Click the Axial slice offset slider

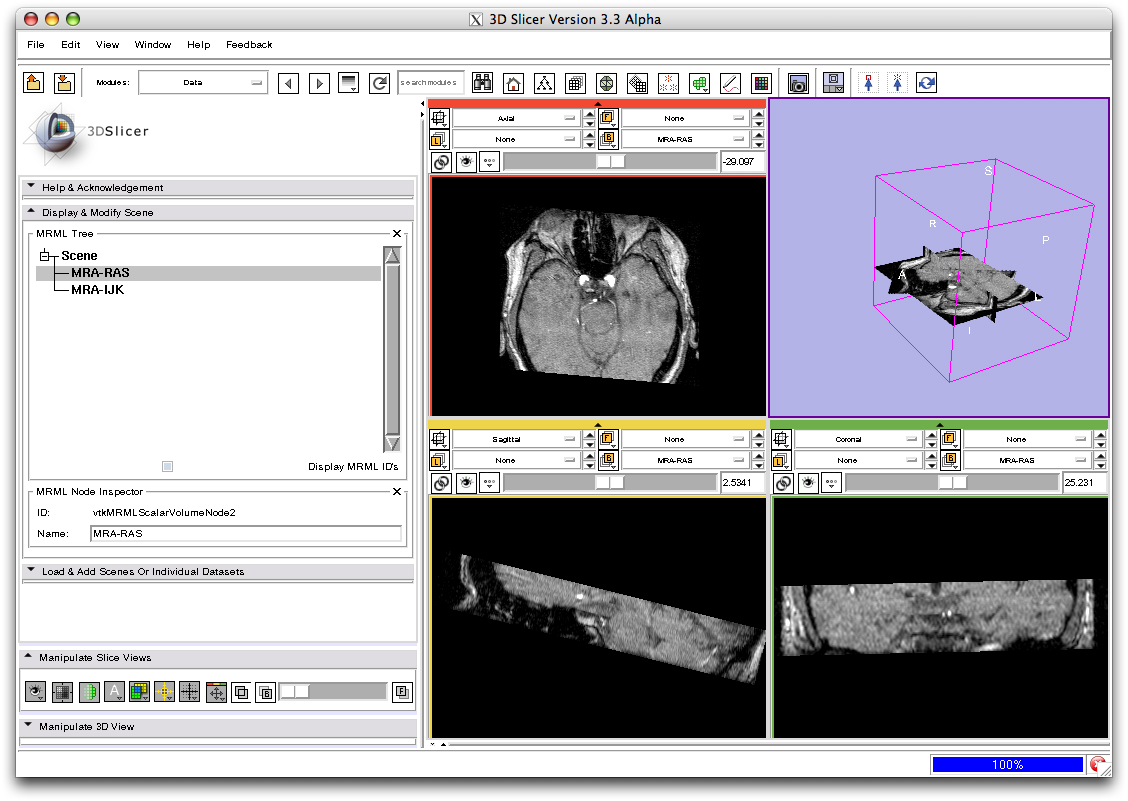click(x=610, y=162)
